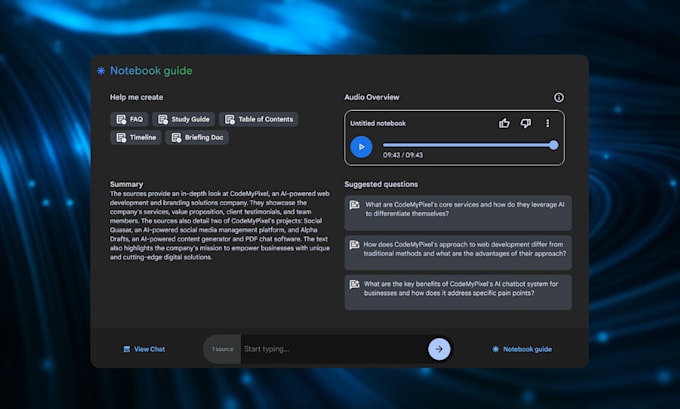Image resolution: width=680 pixels, height=409 pixels.
Task: Click the Help me create heading
Action: (137, 97)
